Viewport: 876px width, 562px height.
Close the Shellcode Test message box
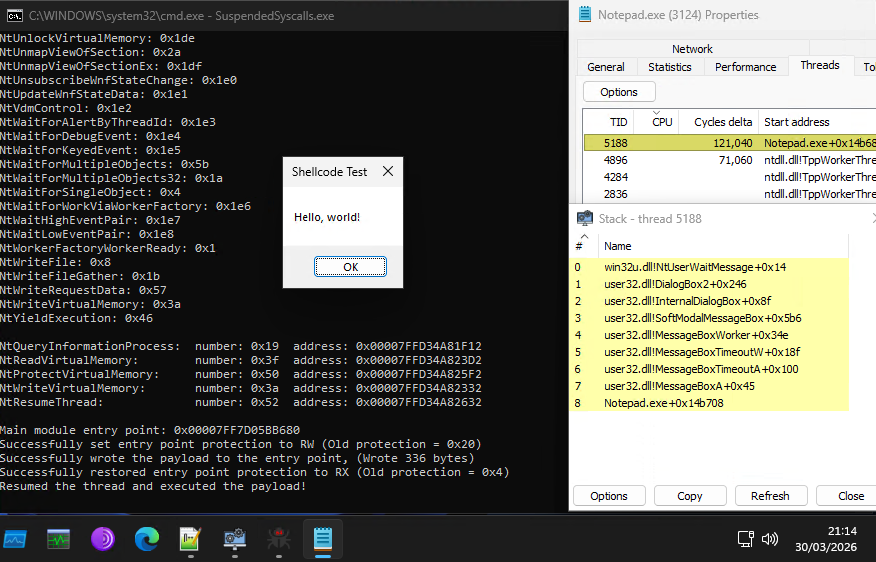pyautogui.click(x=388, y=172)
